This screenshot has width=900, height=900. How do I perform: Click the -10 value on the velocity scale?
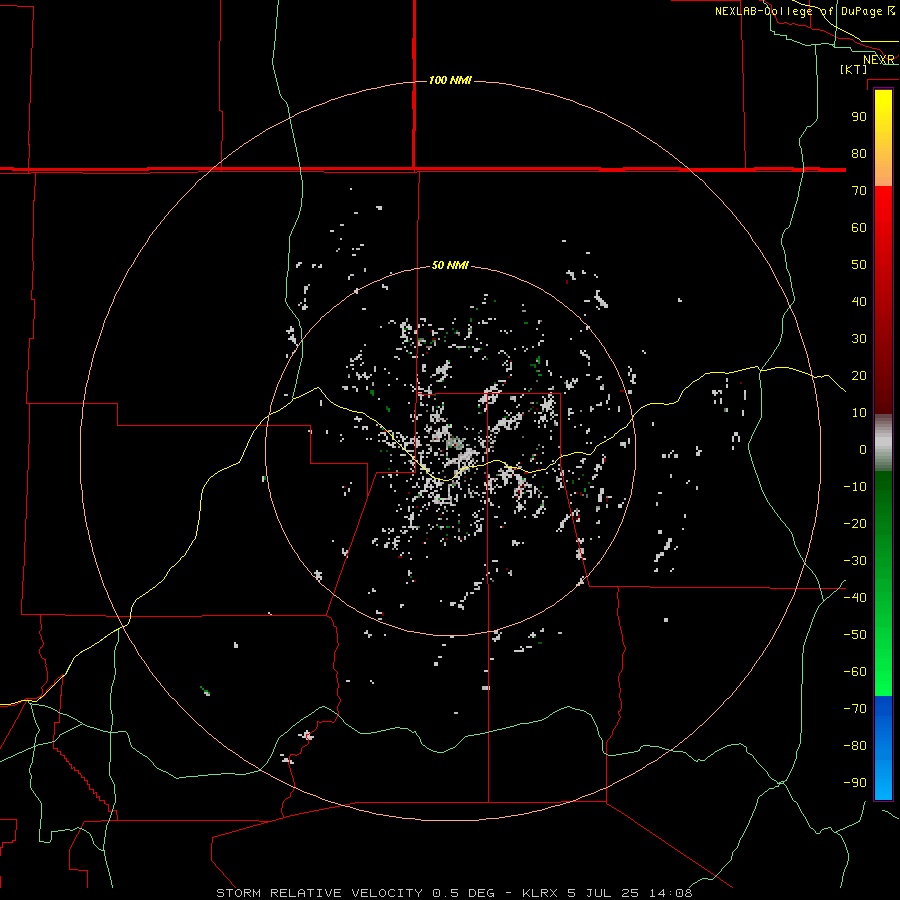pos(855,487)
